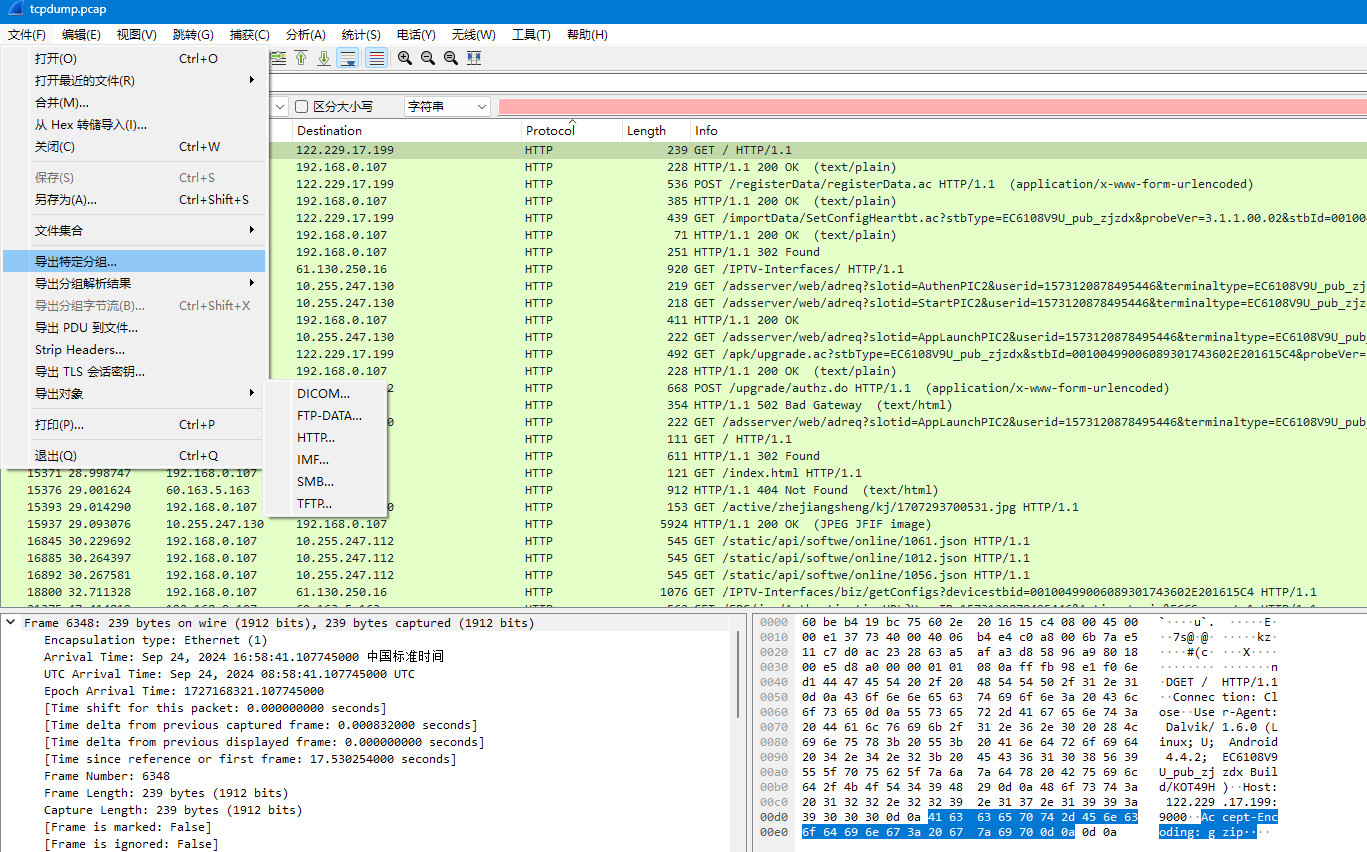The image size is (1367, 852).
Task: Open the 统计(S) menu
Action: pos(361,35)
